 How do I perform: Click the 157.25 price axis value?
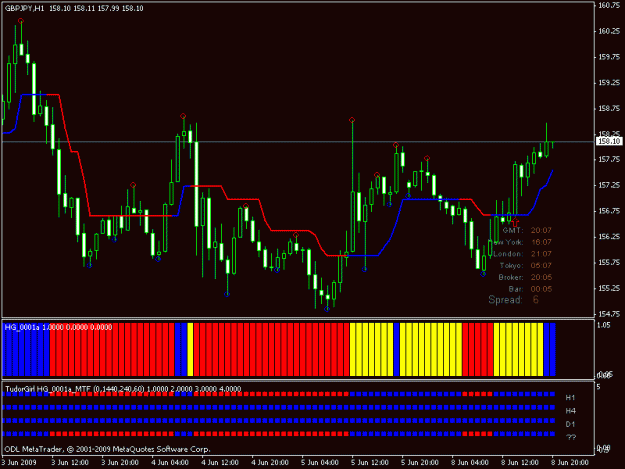pyautogui.click(x=609, y=185)
